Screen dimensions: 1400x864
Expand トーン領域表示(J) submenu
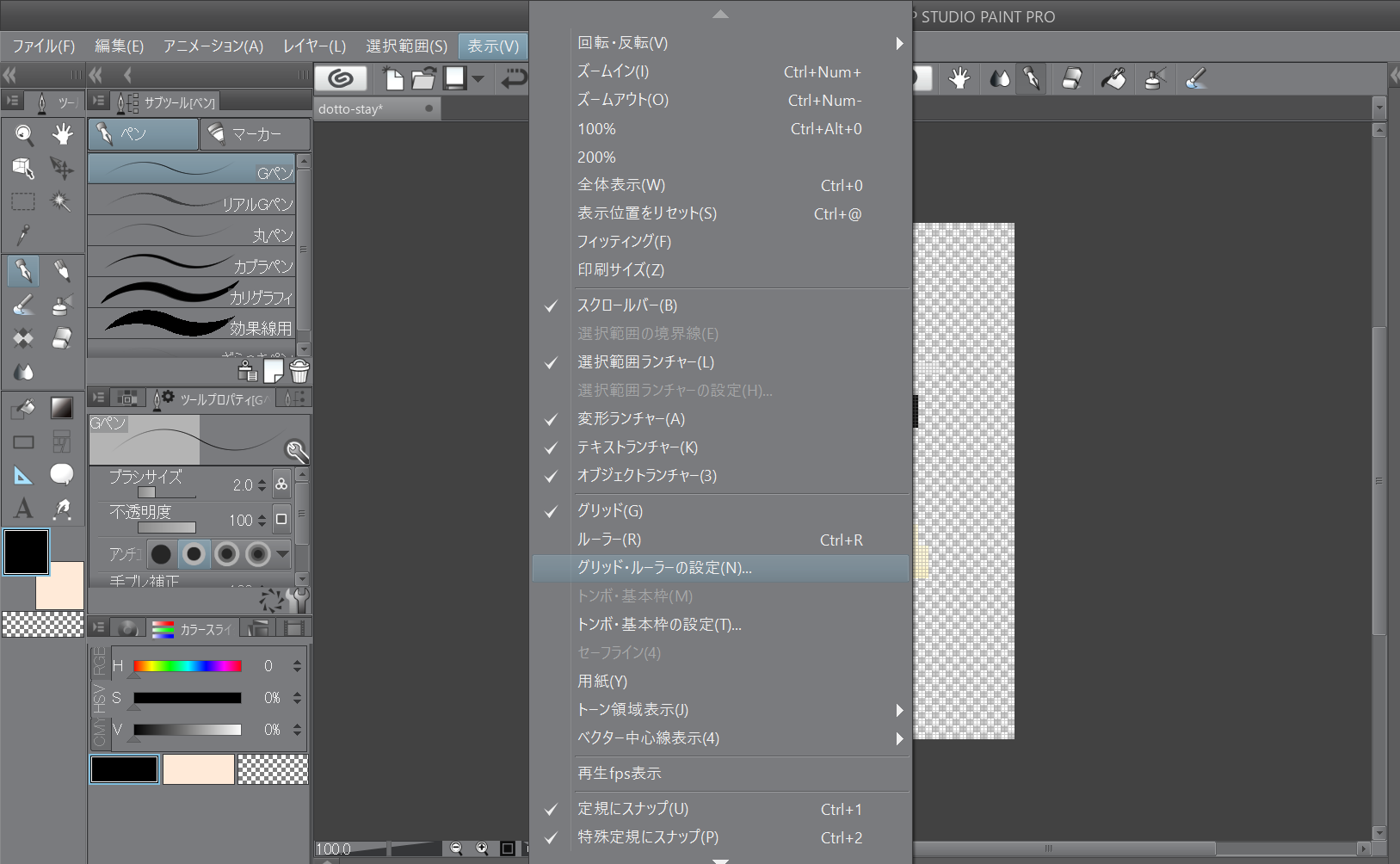[x=721, y=710]
